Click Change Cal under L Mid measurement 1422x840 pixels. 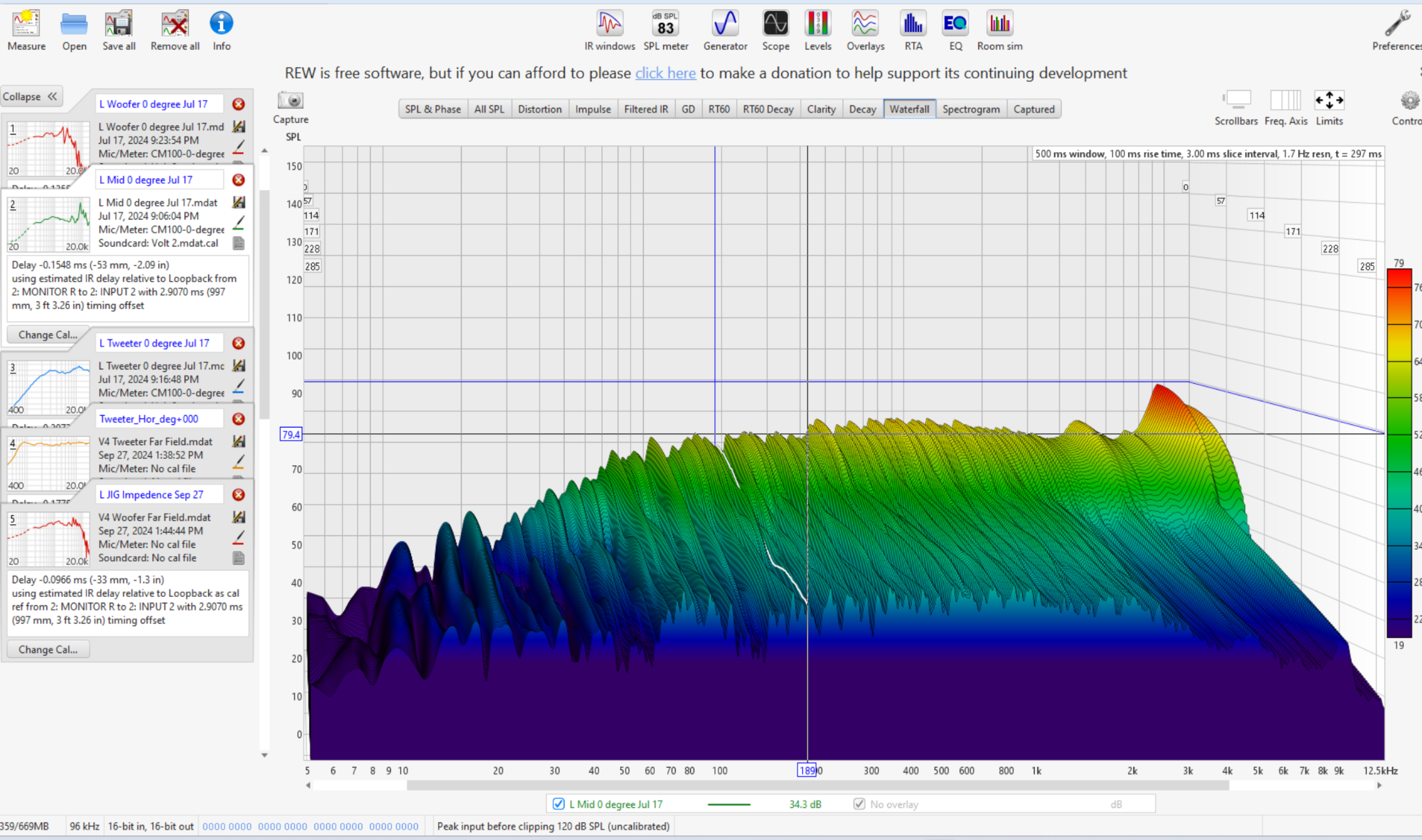48,335
